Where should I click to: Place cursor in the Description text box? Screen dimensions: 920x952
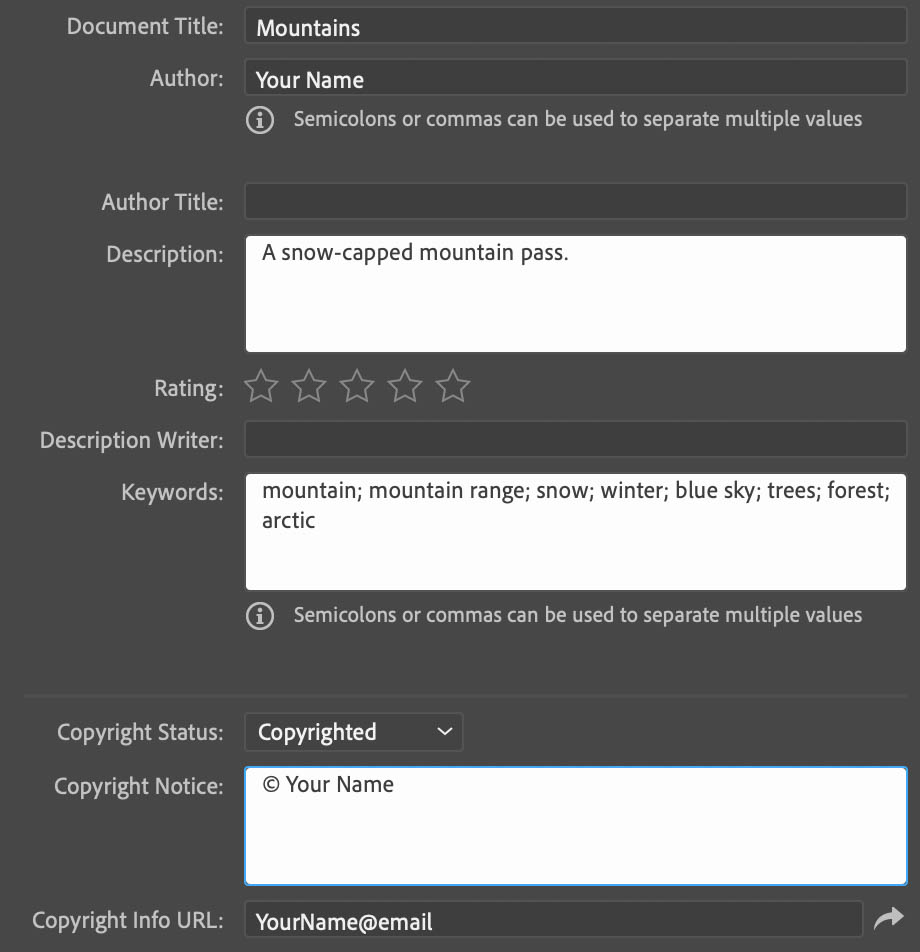coord(575,290)
